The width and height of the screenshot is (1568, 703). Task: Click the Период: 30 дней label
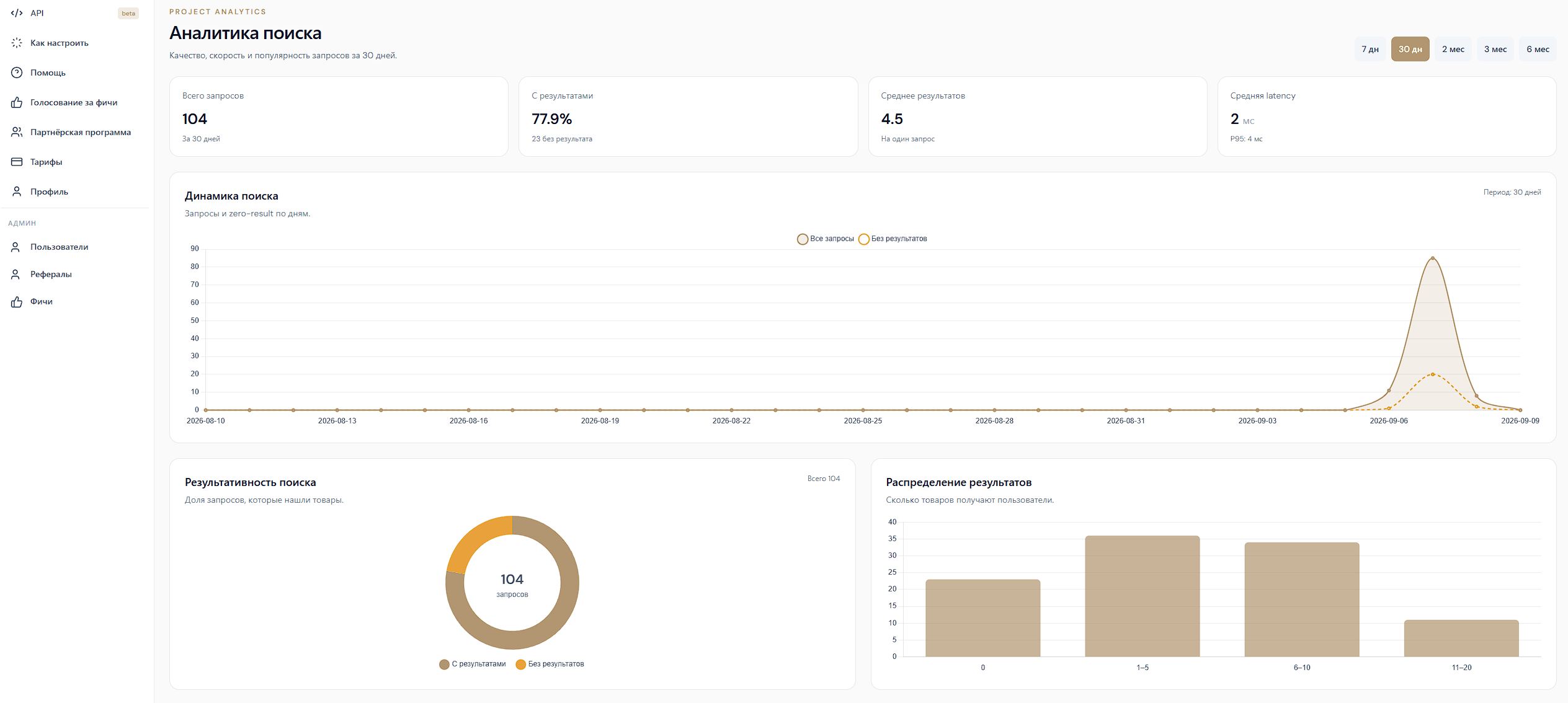point(1512,192)
